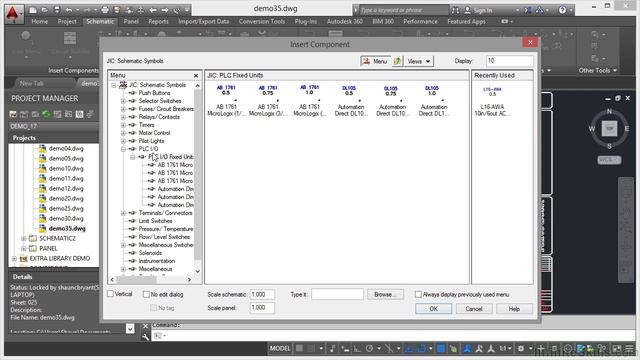This screenshot has height=360, width=640.
Task: Select AB 1761 0.5 MicroLogix symbol
Action: (226, 100)
